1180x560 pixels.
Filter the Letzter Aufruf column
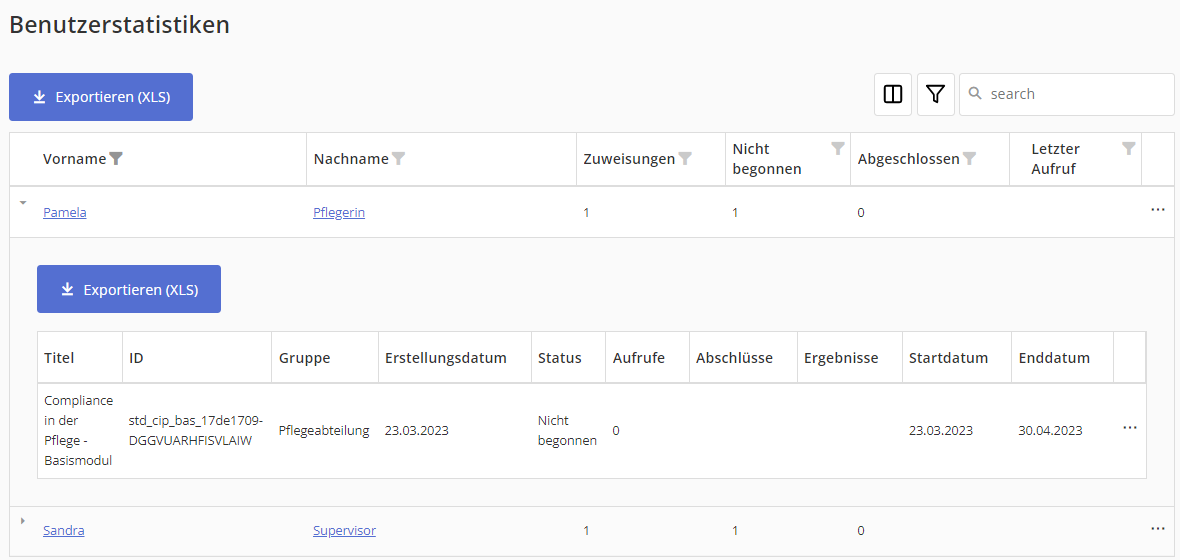point(1128,148)
